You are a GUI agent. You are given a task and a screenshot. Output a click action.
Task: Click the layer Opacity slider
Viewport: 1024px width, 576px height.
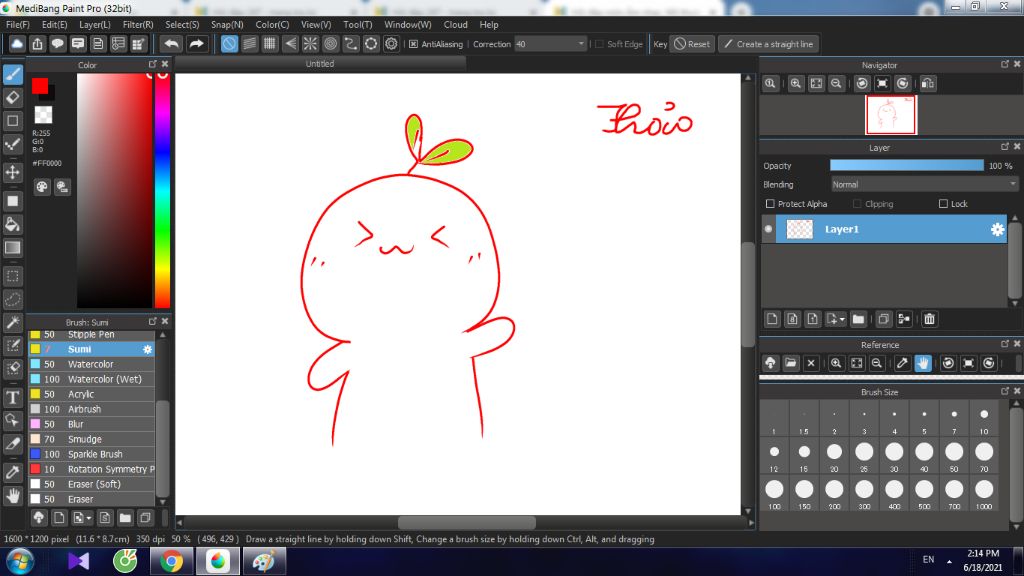[906, 166]
